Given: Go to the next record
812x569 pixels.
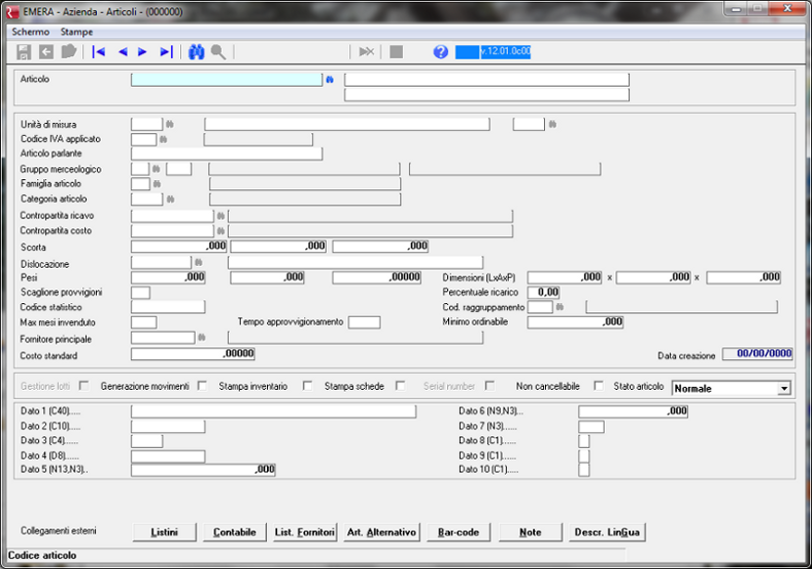Looking at the screenshot, I should click(x=142, y=52).
